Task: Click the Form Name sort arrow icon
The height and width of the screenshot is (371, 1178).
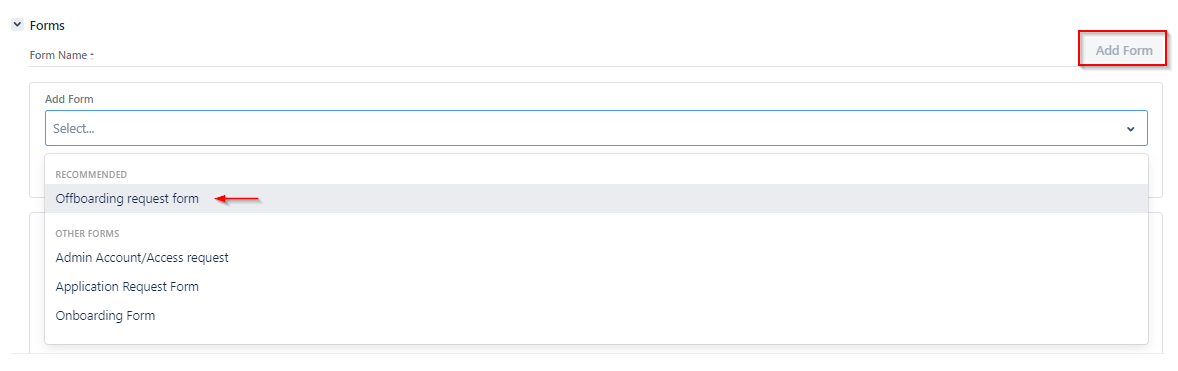Action: [91, 56]
